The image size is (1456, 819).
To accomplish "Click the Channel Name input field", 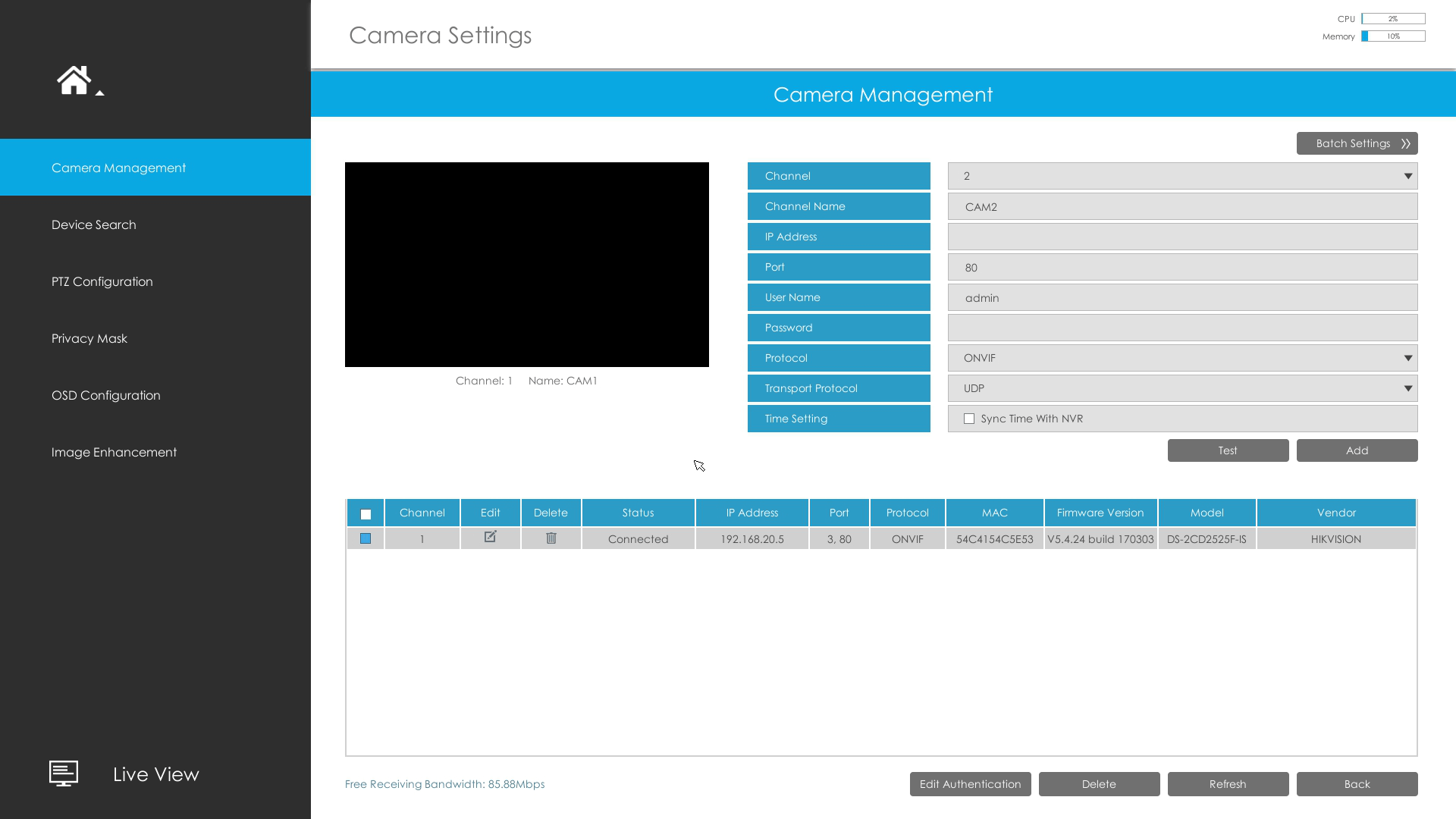I will coord(1182,206).
